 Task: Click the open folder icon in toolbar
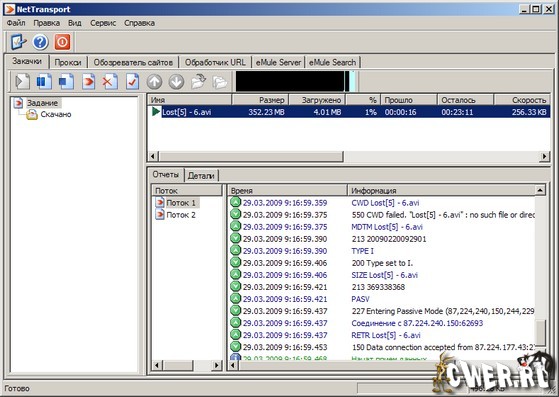[x=199, y=82]
